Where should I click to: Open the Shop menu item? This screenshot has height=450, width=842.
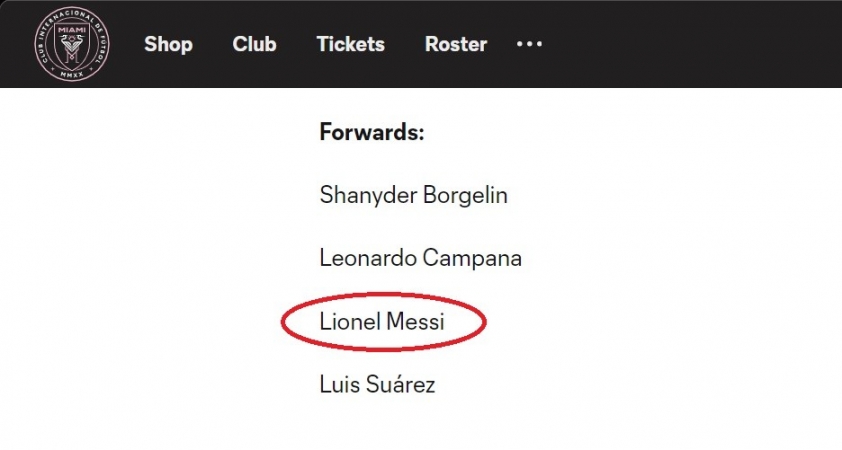point(168,44)
